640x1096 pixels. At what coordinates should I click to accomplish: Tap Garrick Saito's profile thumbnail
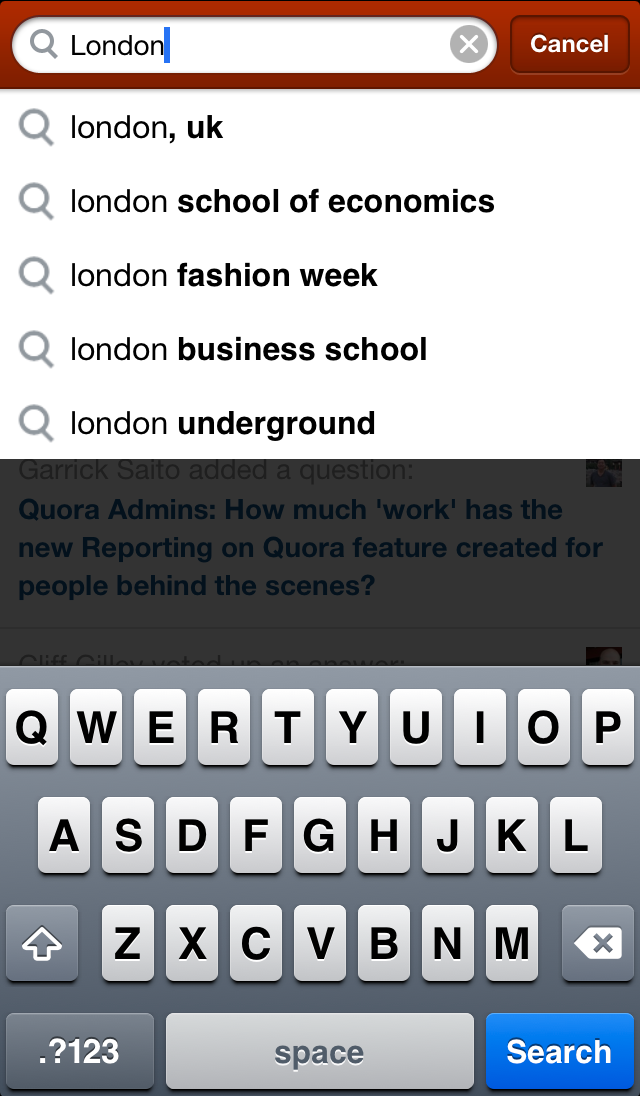point(604,473)
